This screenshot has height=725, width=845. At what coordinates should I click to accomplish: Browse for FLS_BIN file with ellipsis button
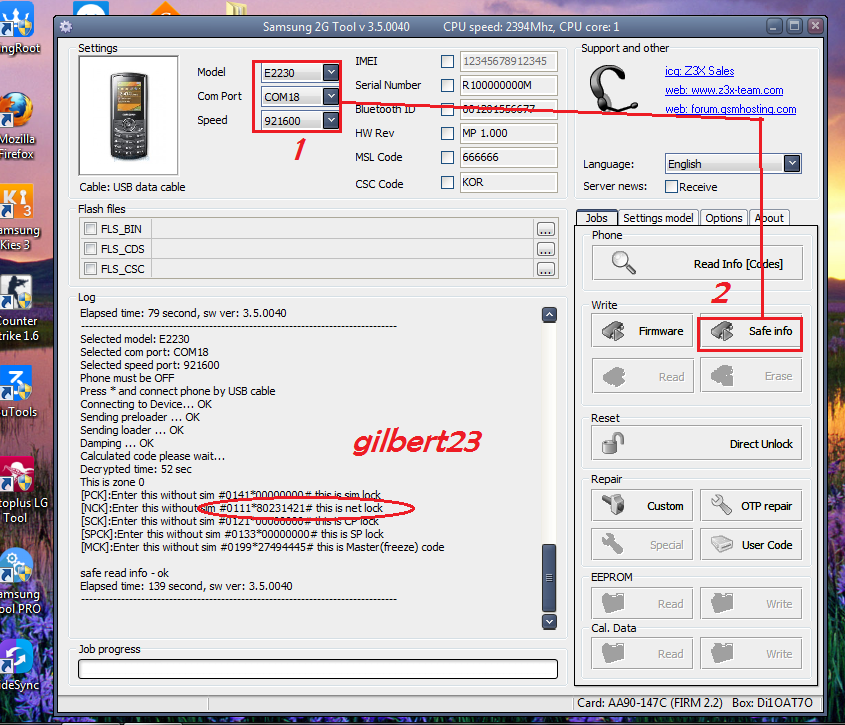point(545,230)
